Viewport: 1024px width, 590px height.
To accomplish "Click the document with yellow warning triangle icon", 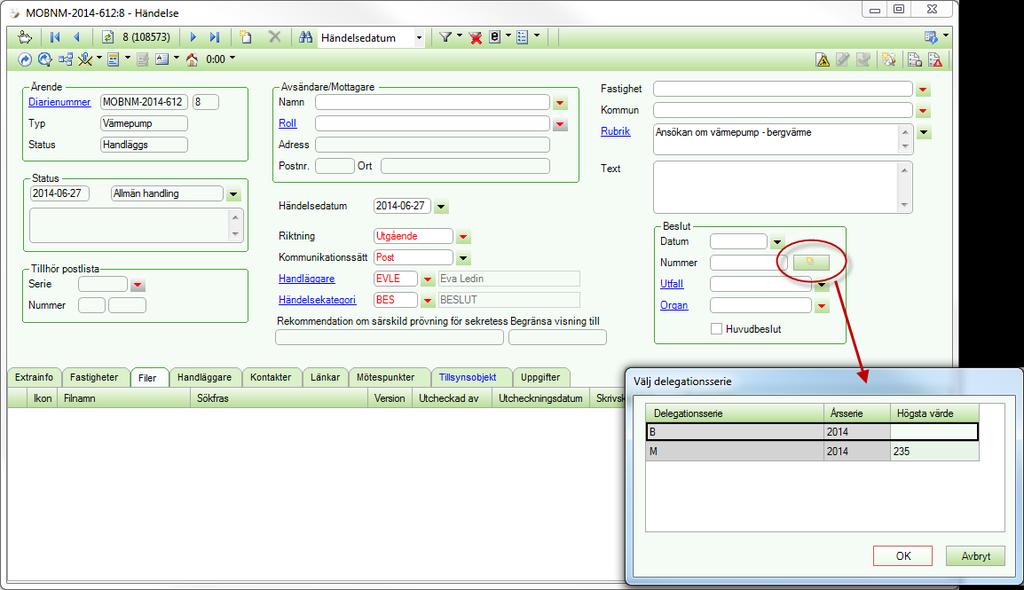I will pos(823,60).
